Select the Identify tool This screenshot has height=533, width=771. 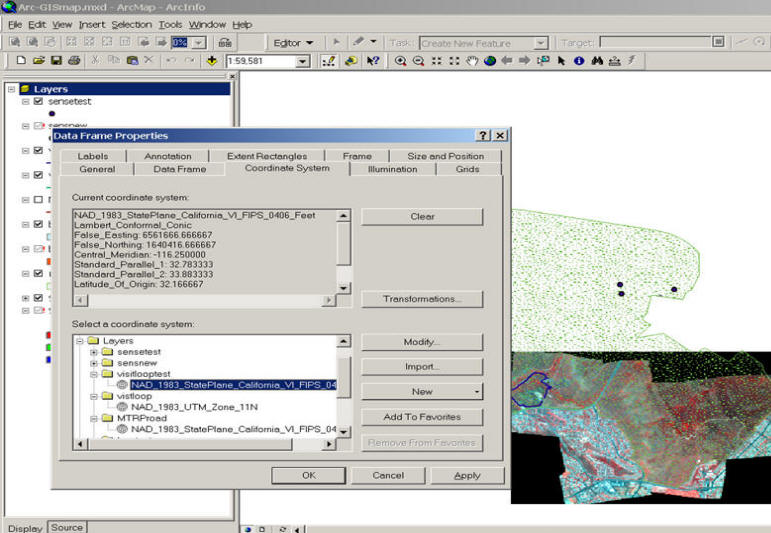tap(579, 61)
